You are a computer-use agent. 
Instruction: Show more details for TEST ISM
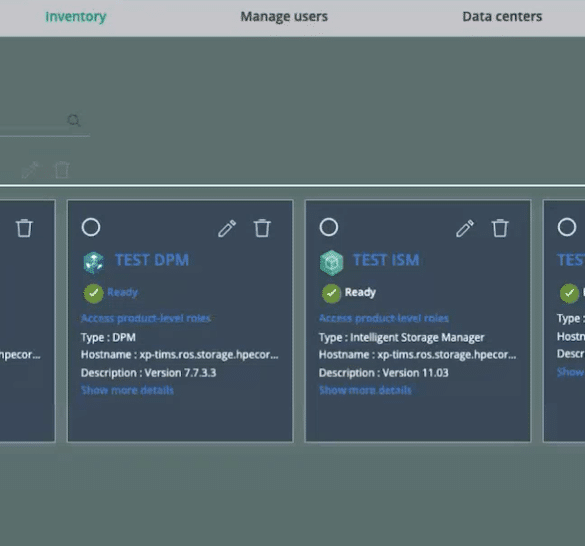click(x=365, y=390)
